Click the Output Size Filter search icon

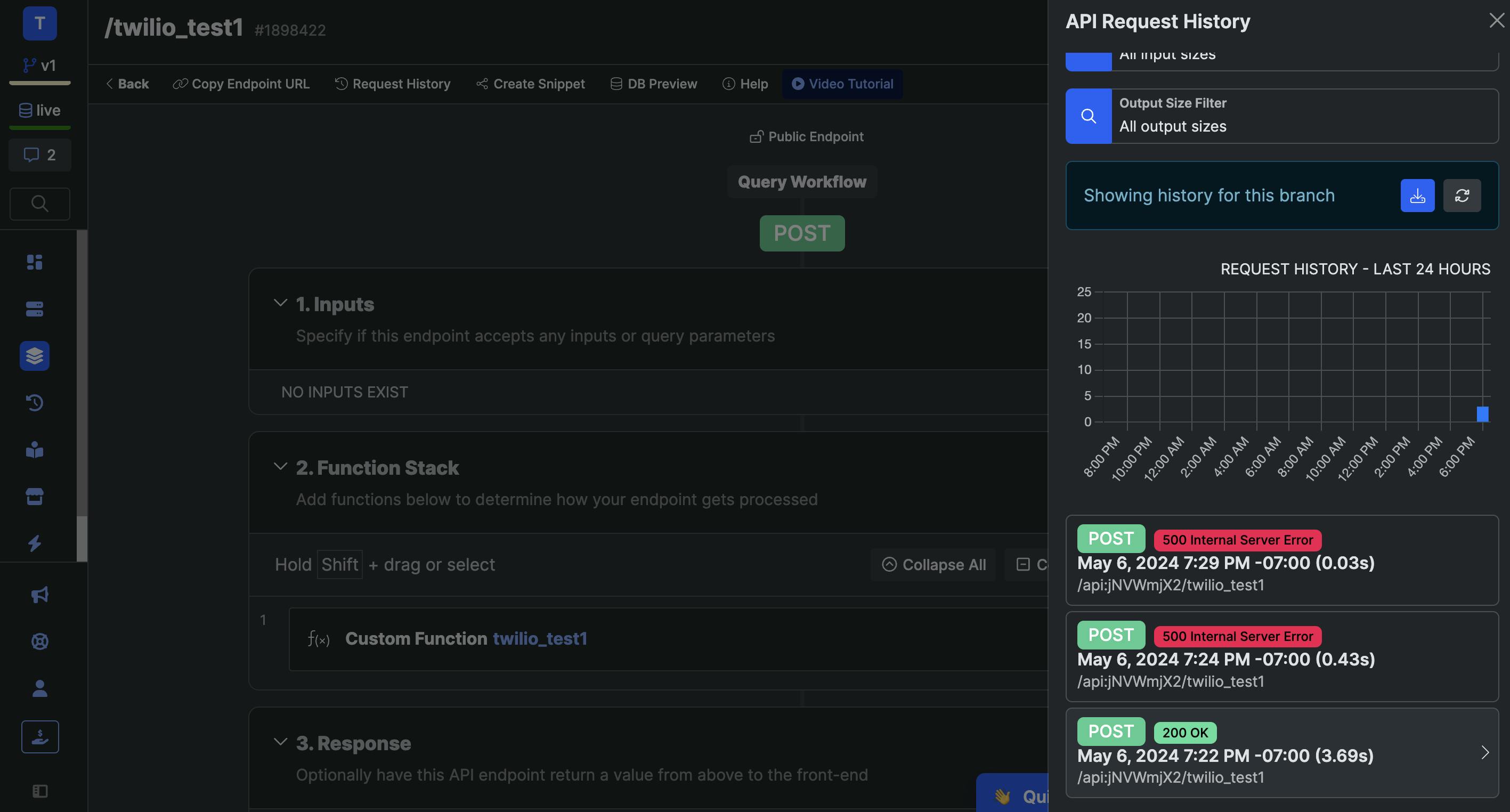[1088, 116]
